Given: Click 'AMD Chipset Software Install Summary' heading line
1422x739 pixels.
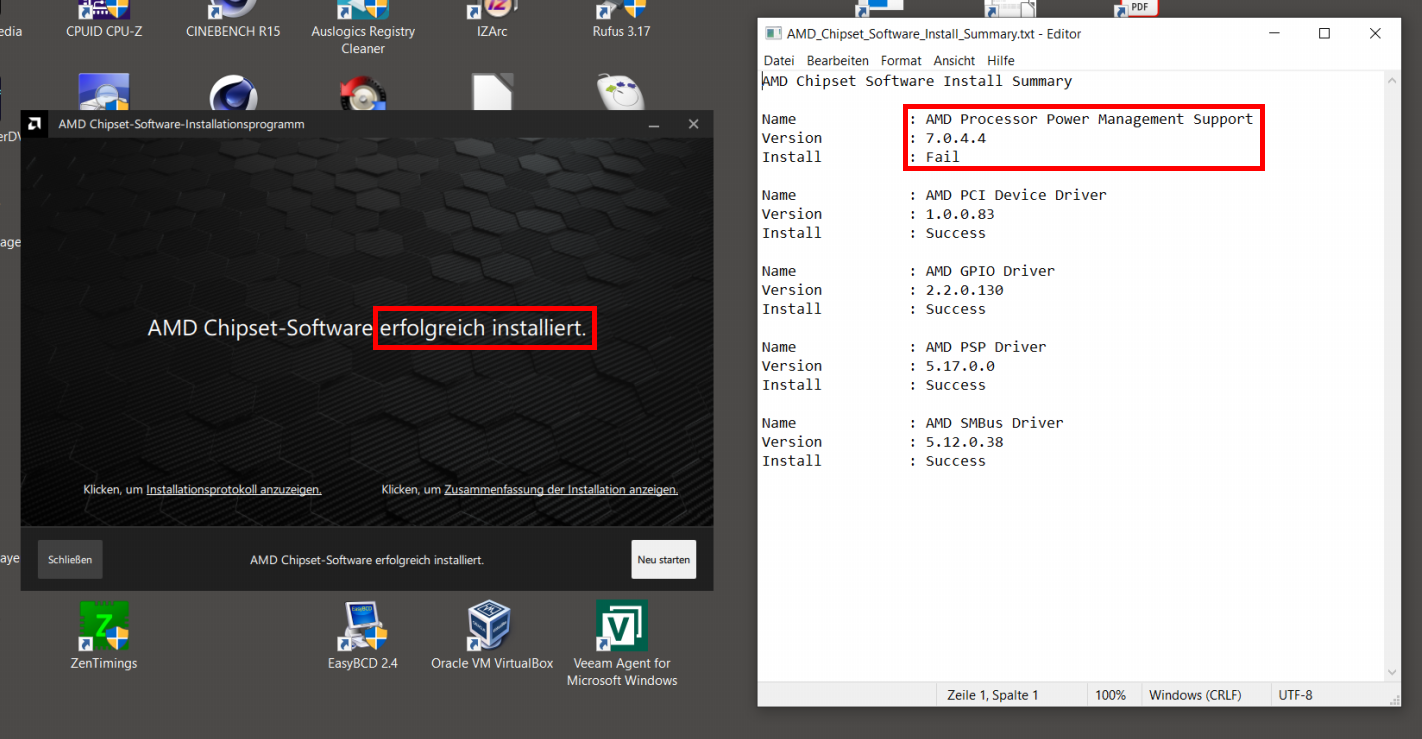Looking at the screenshot, I should click(917, 81).
